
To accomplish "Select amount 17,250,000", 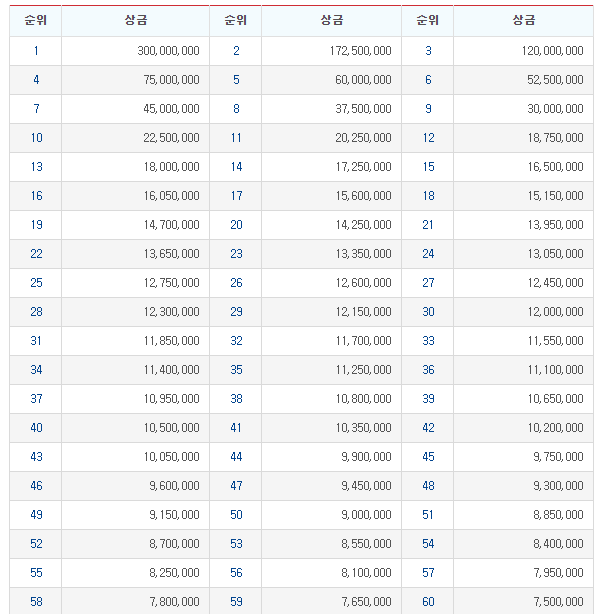I will 363,167.
